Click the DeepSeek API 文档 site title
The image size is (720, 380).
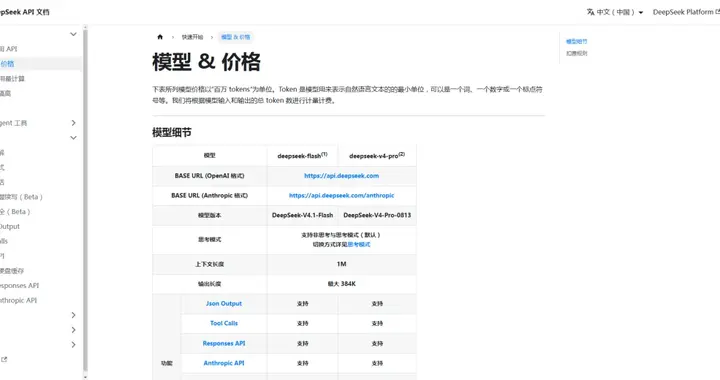point(24,12)
